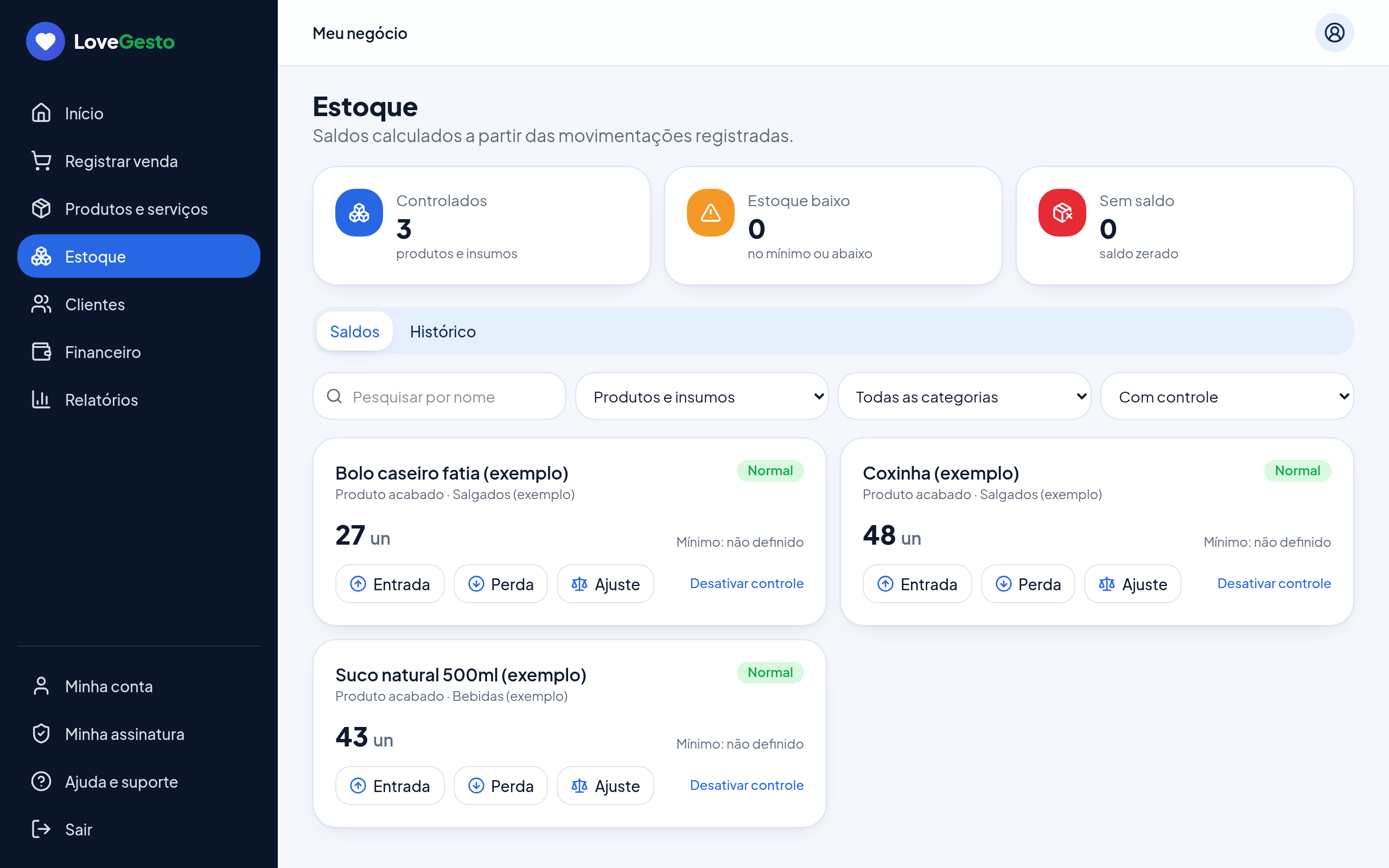Screen dimensions: 1389x868
Task: Click the Ajuda e suporte question icon
Action: pos(41,781)
